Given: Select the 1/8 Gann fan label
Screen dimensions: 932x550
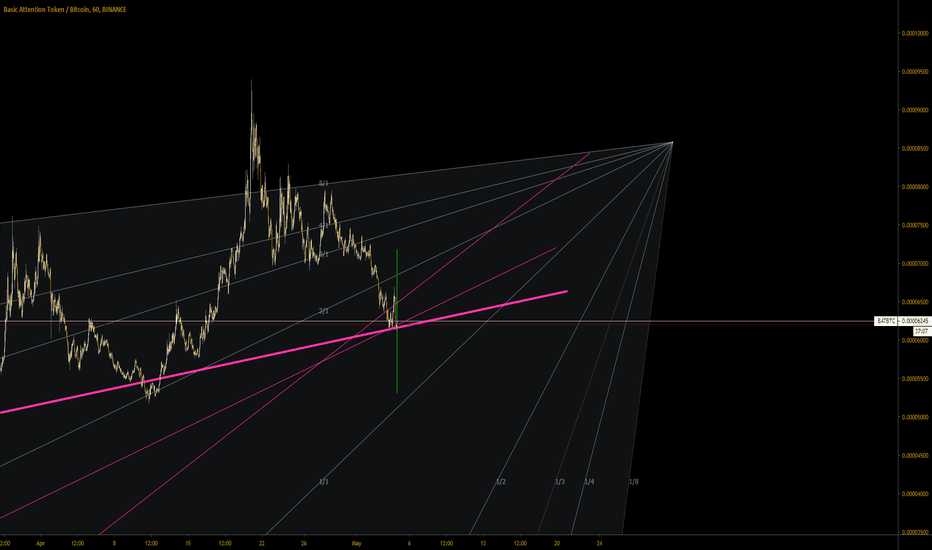Looking at the screenshot, I should [634, 482].
